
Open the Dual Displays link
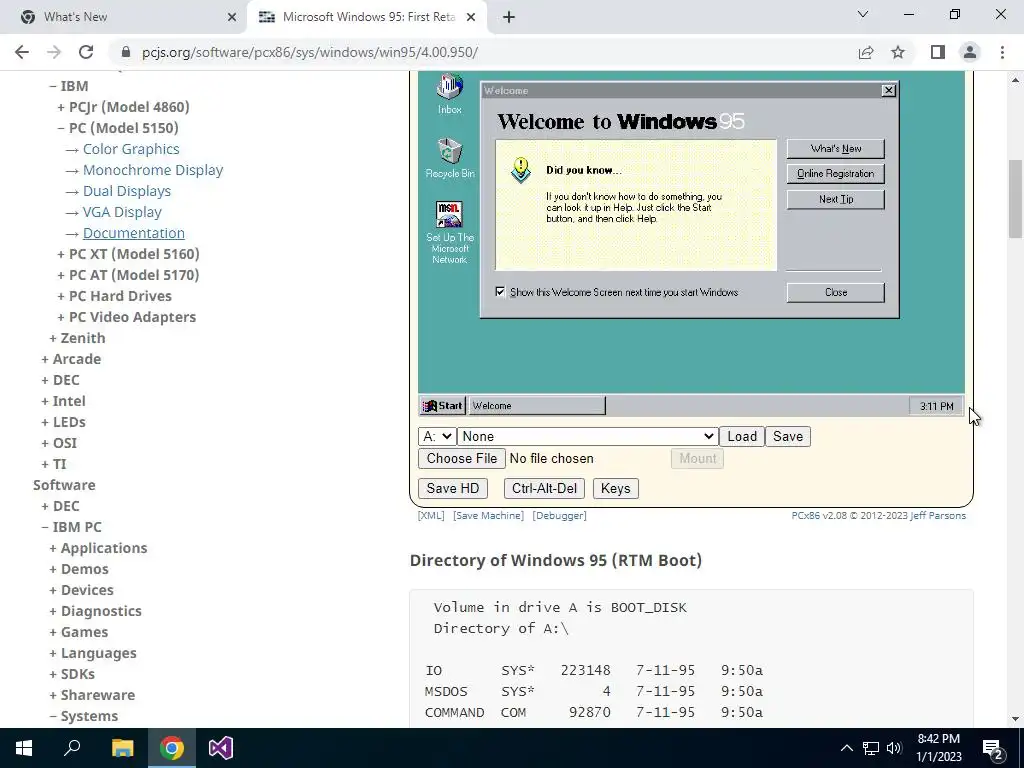tap(127, 191)
